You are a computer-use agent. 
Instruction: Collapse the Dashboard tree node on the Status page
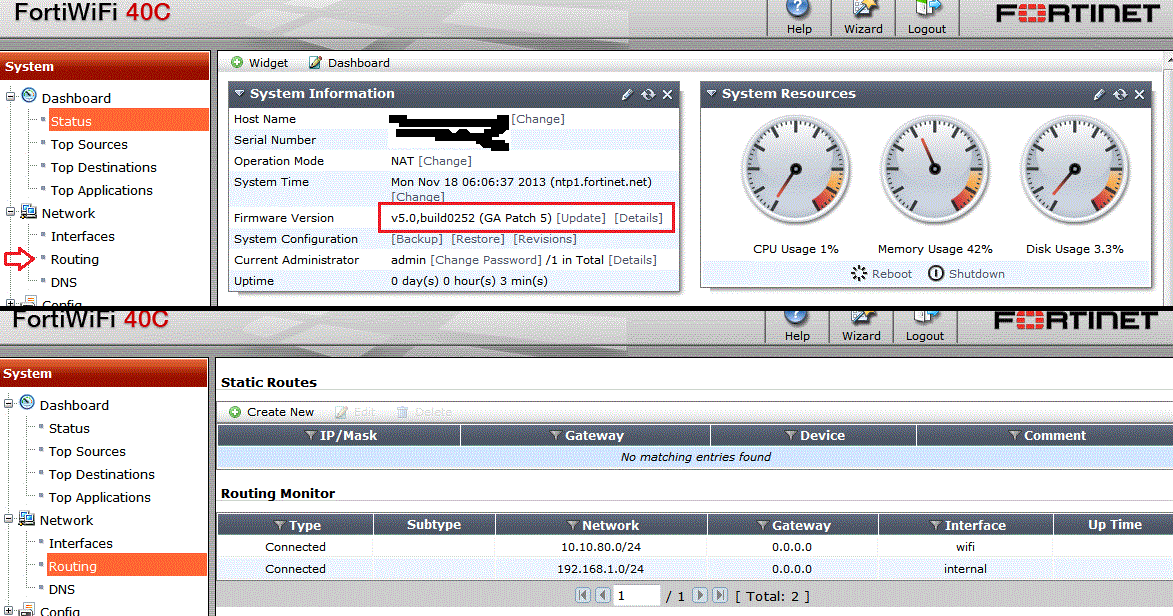click(x=10, y=97)
